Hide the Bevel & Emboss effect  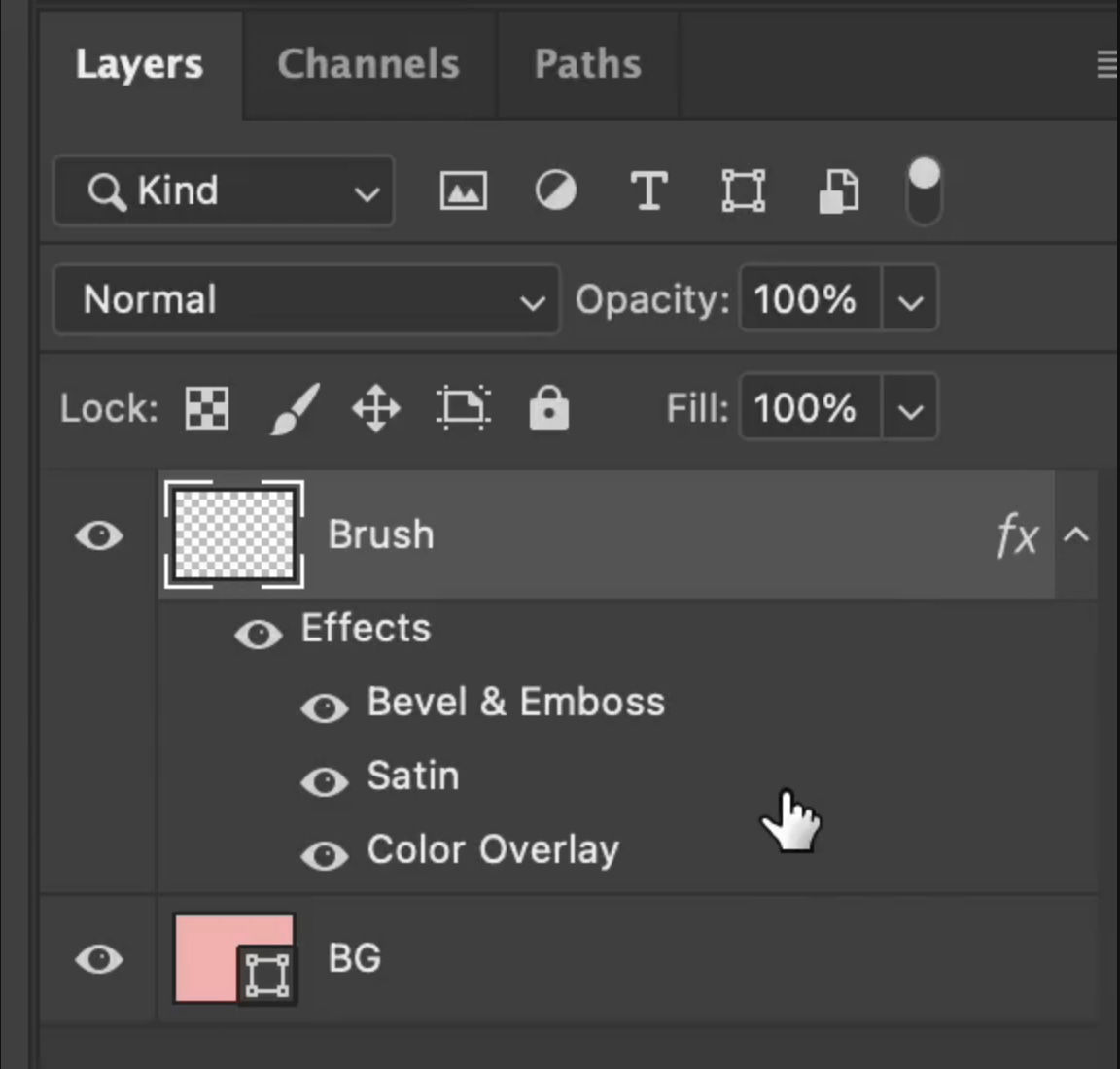pyautogui.click(x=325, y=707)
